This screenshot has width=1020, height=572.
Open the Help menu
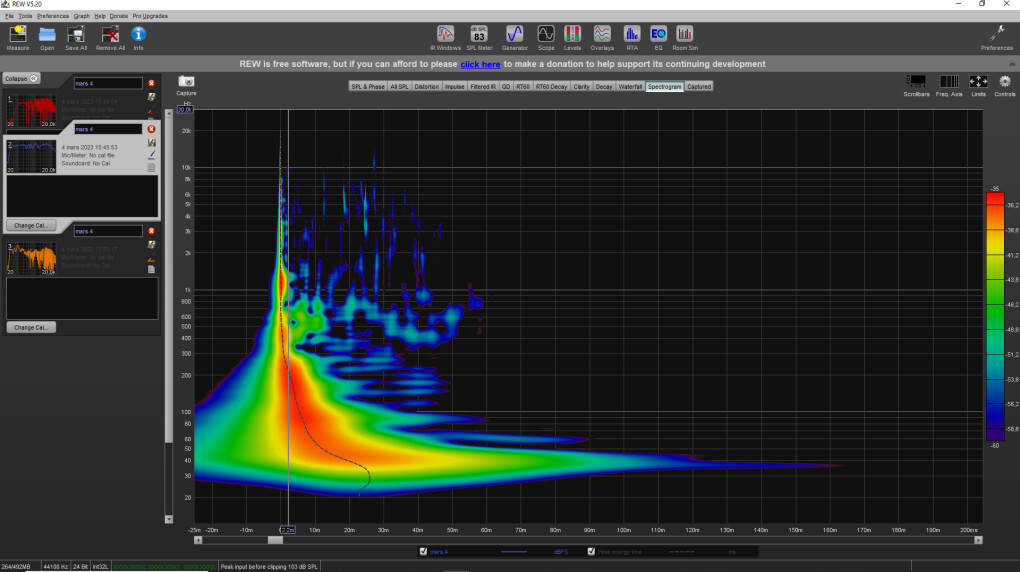tap(100, 16)
